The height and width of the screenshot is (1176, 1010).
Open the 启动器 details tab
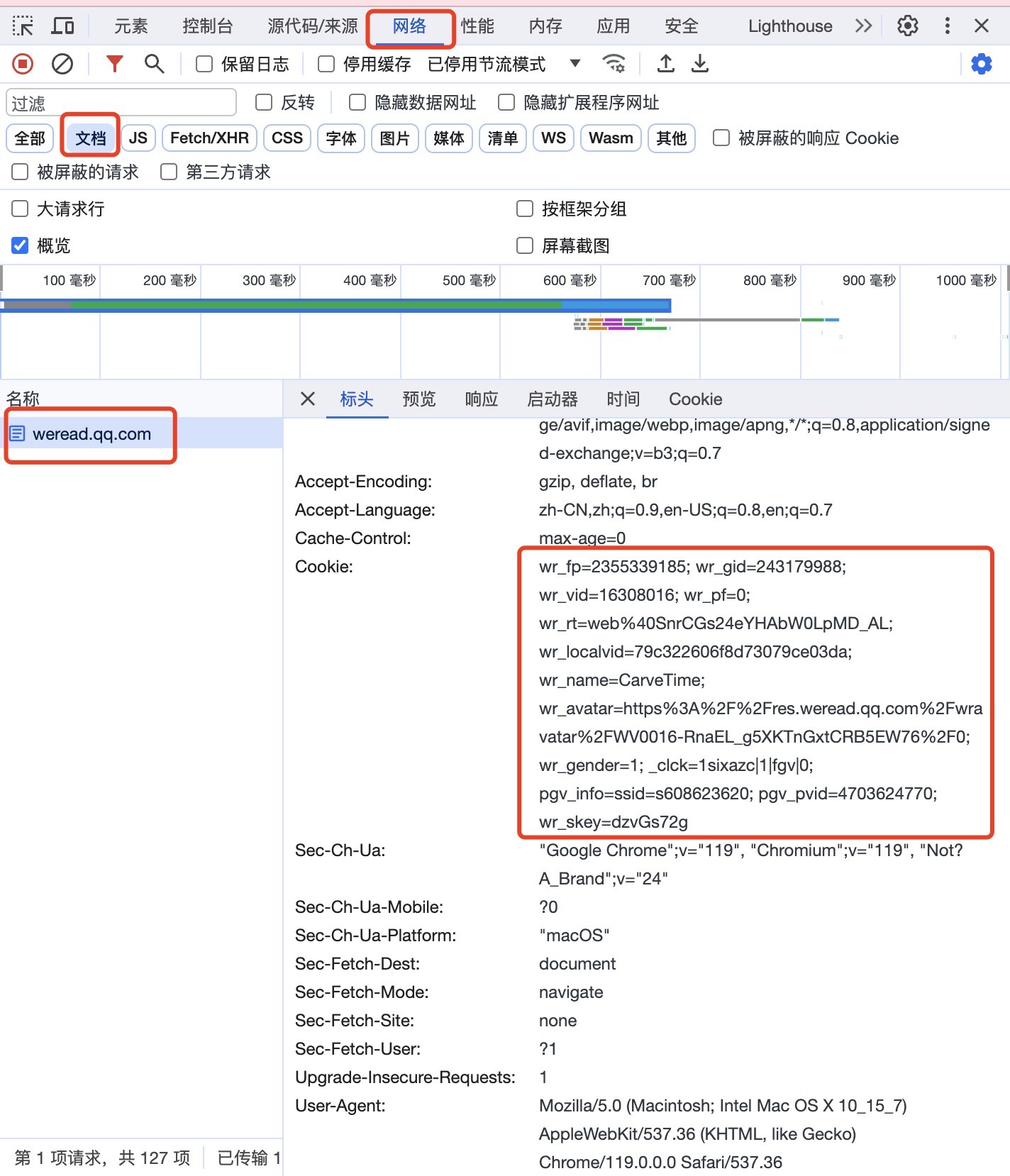(553, 399)
